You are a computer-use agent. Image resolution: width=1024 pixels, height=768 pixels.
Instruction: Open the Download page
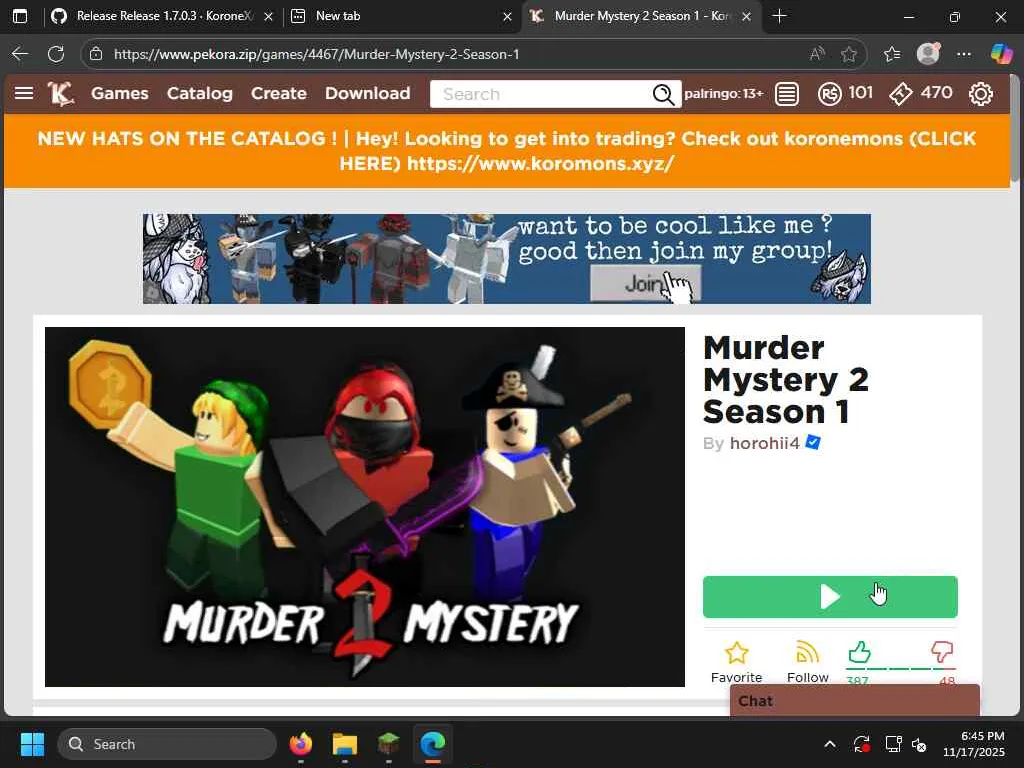pyautogui.click(x=368, y=93)
